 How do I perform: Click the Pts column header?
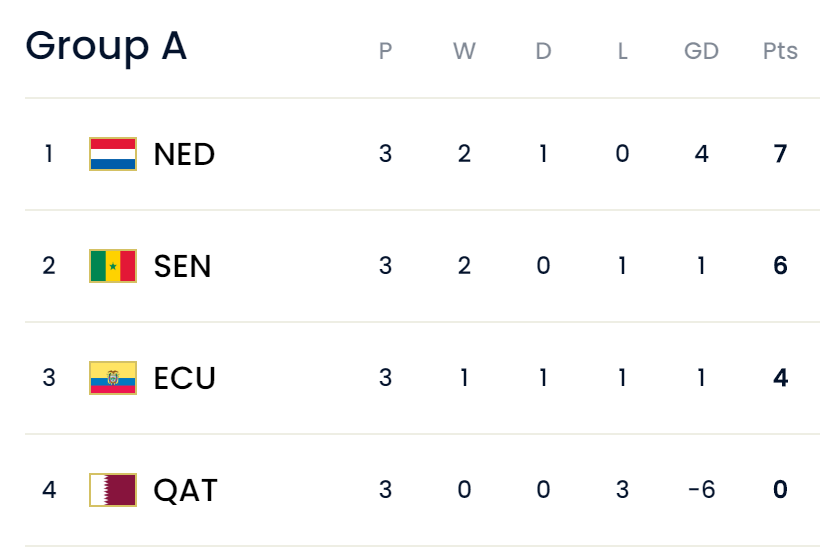(x=780, y=51)
